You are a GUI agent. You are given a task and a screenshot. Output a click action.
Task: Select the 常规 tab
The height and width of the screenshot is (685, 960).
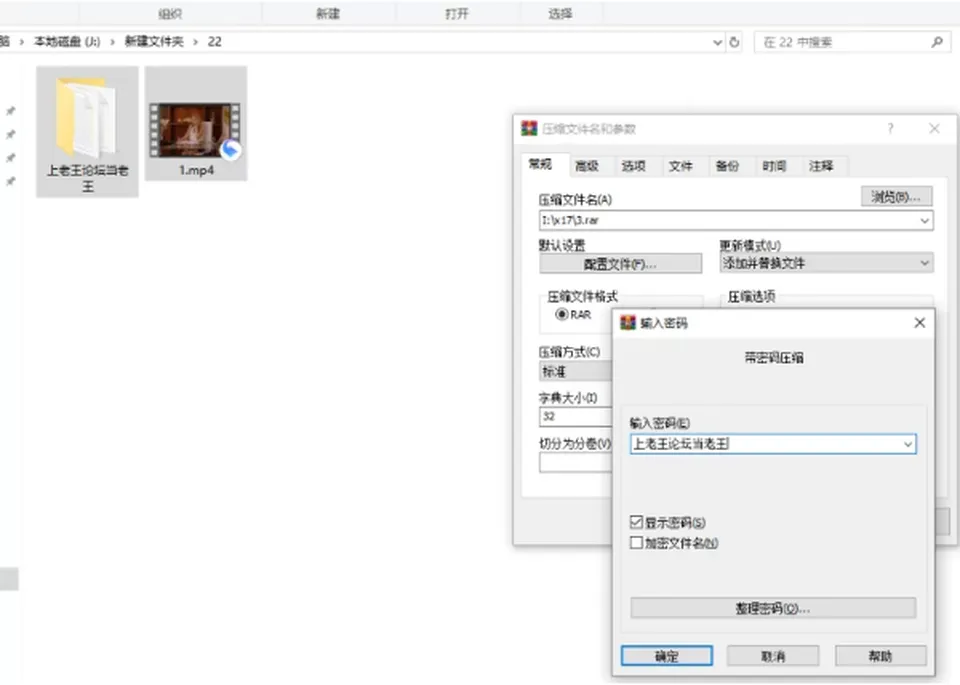point(540,164)
